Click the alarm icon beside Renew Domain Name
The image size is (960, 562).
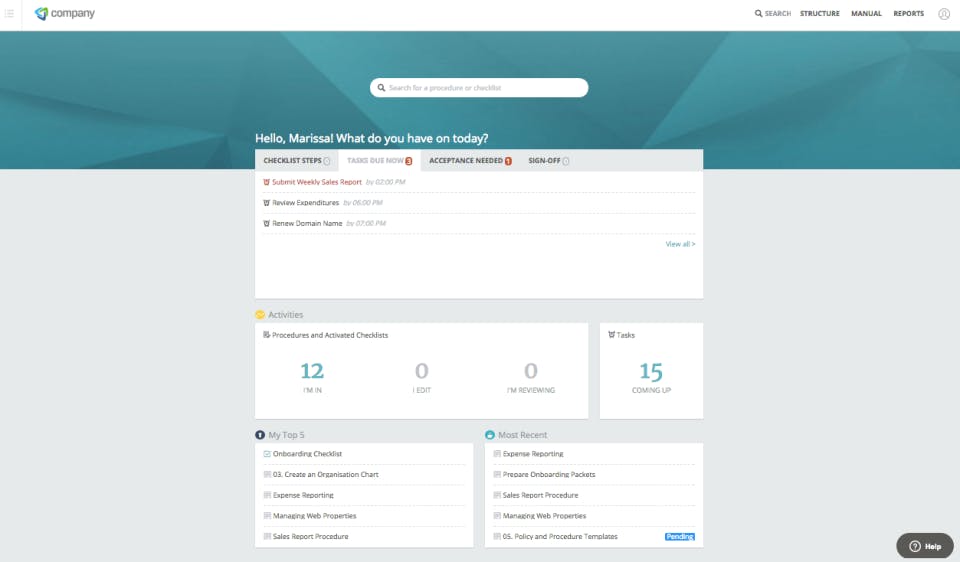[266, 223]
